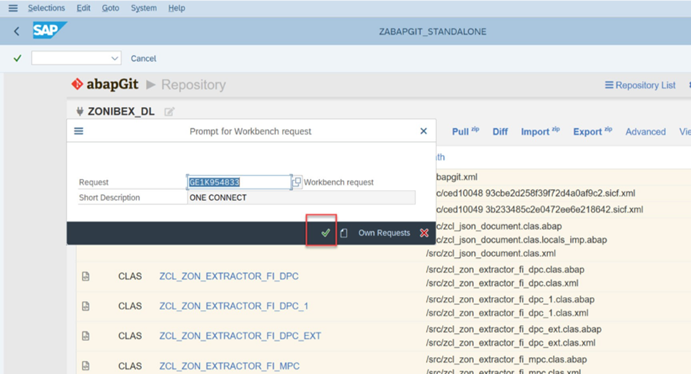Viewport: 693px width, 377px height.
Task: Click the Export zip link
Action: [x=592, y=131]
